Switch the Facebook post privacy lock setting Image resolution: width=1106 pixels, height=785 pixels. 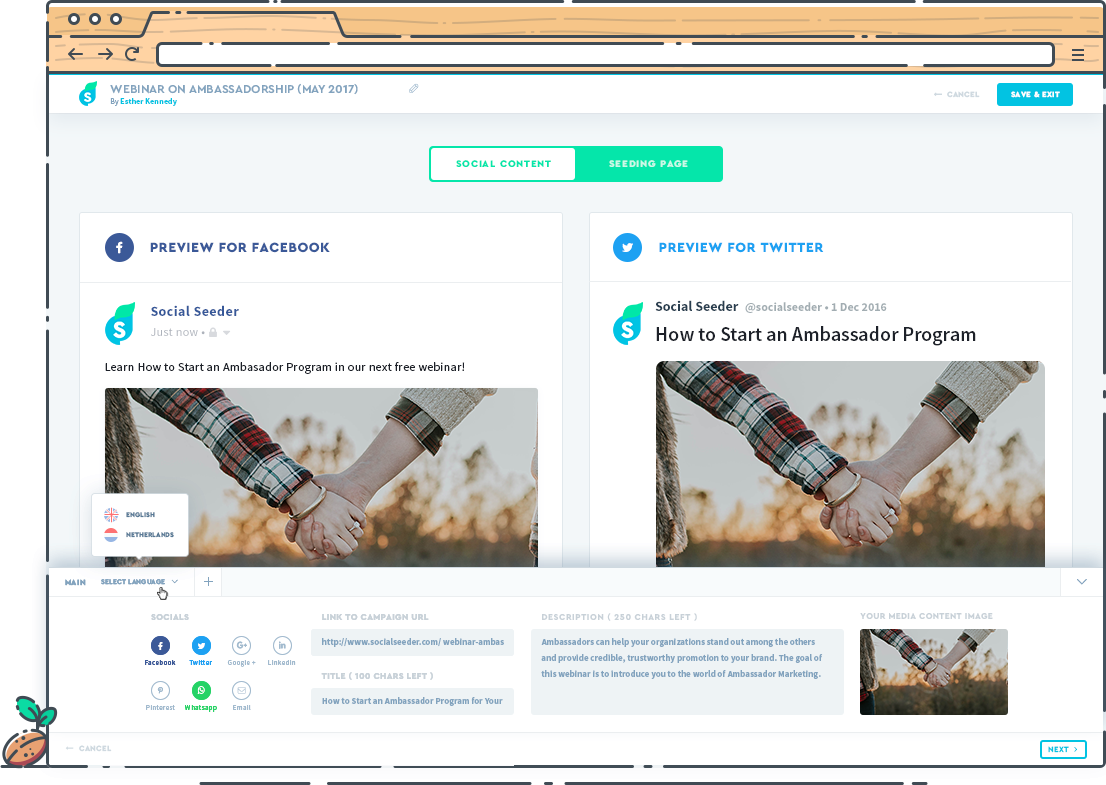(213, 332)
